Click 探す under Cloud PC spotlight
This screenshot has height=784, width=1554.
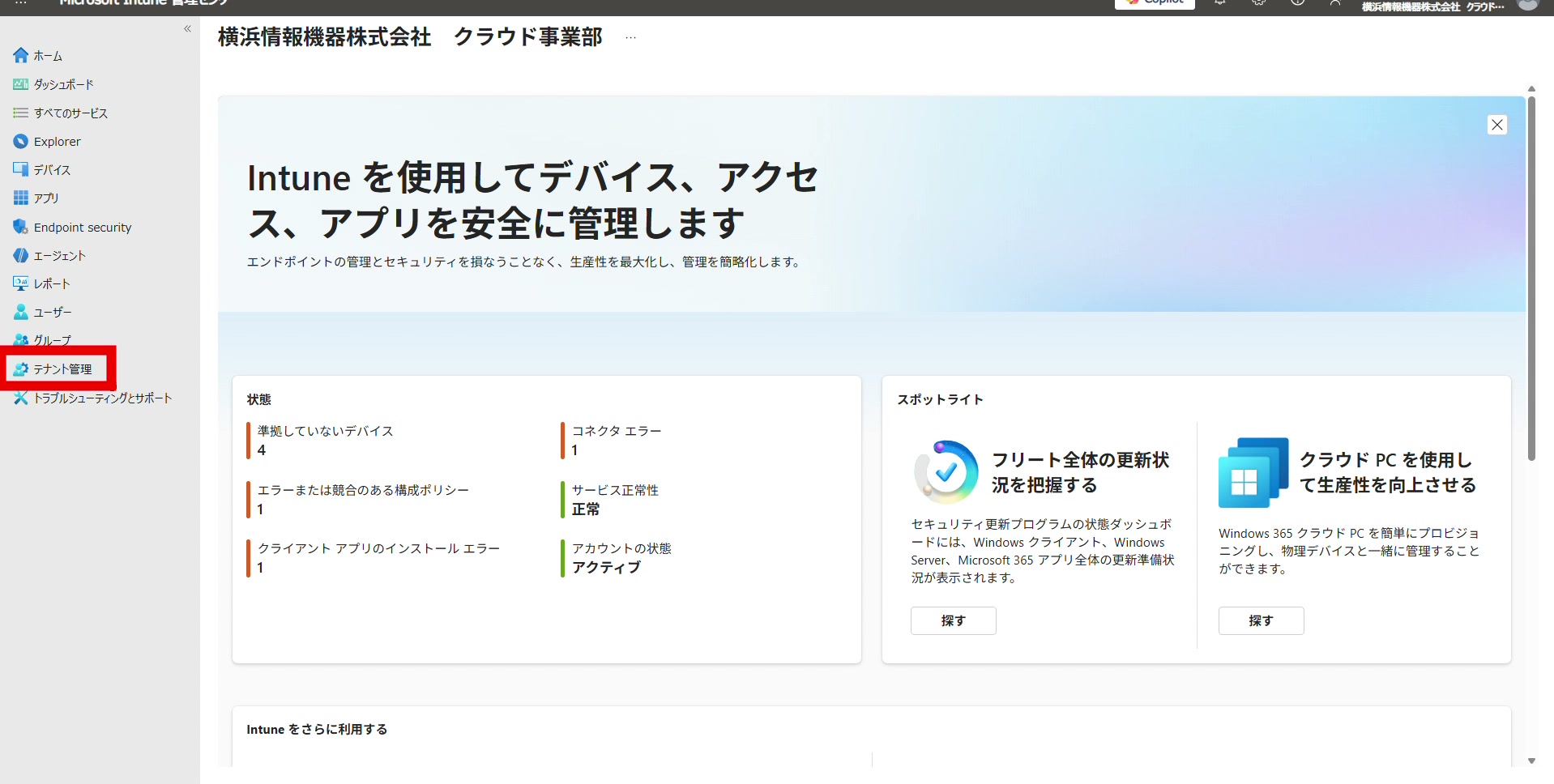pyautogui.click(x=1262, y=620)
